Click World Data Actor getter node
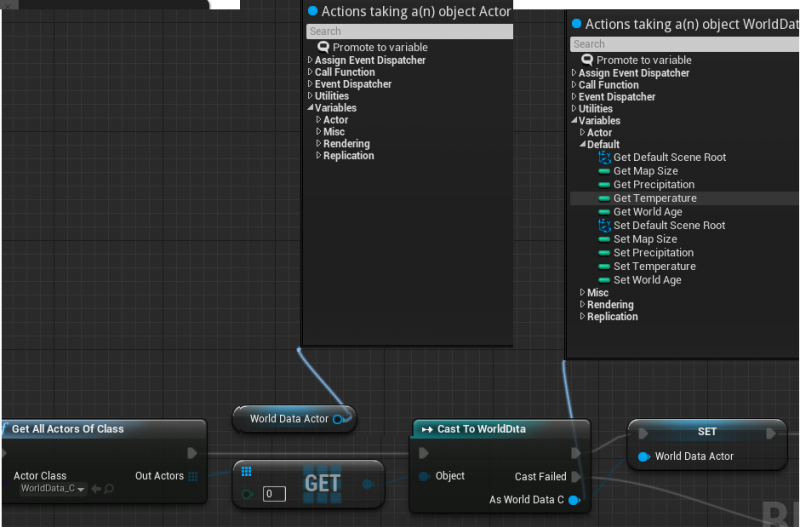800x527 pixels. [294, 419]
